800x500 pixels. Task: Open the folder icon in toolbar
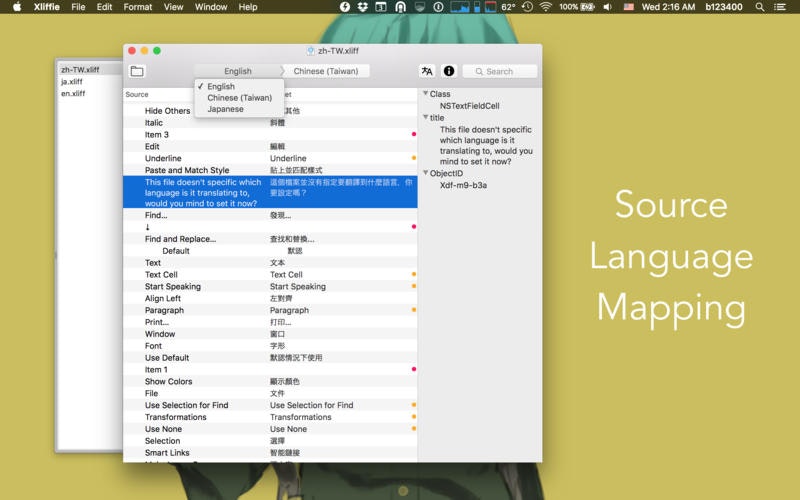pos(137,71)
